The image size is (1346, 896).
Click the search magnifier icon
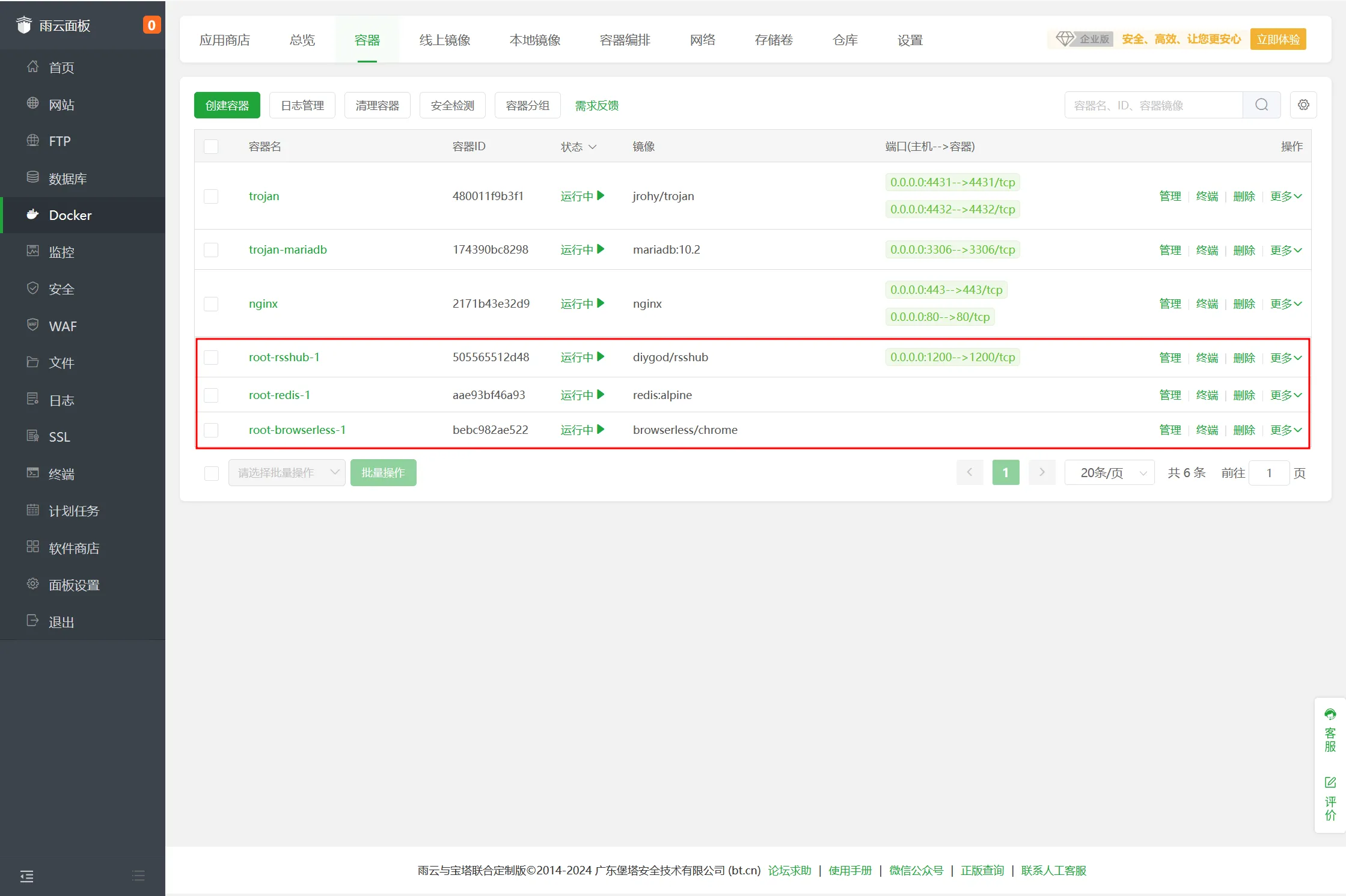point(1262,105)
